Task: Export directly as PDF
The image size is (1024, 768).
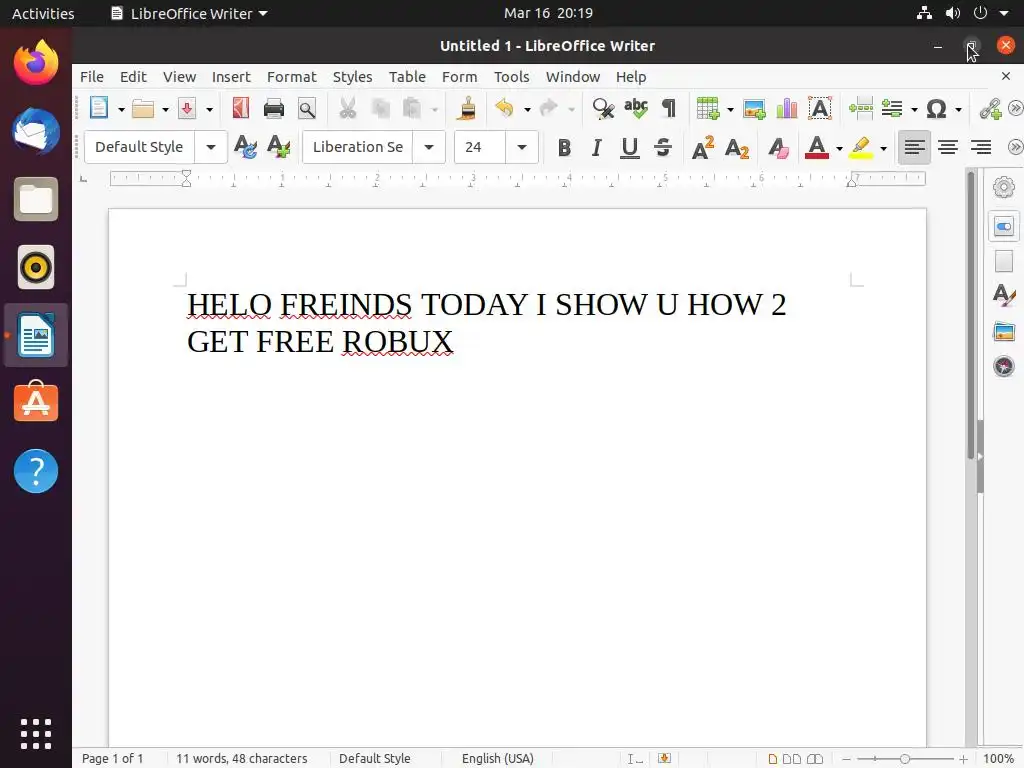Action: [241, 108]
